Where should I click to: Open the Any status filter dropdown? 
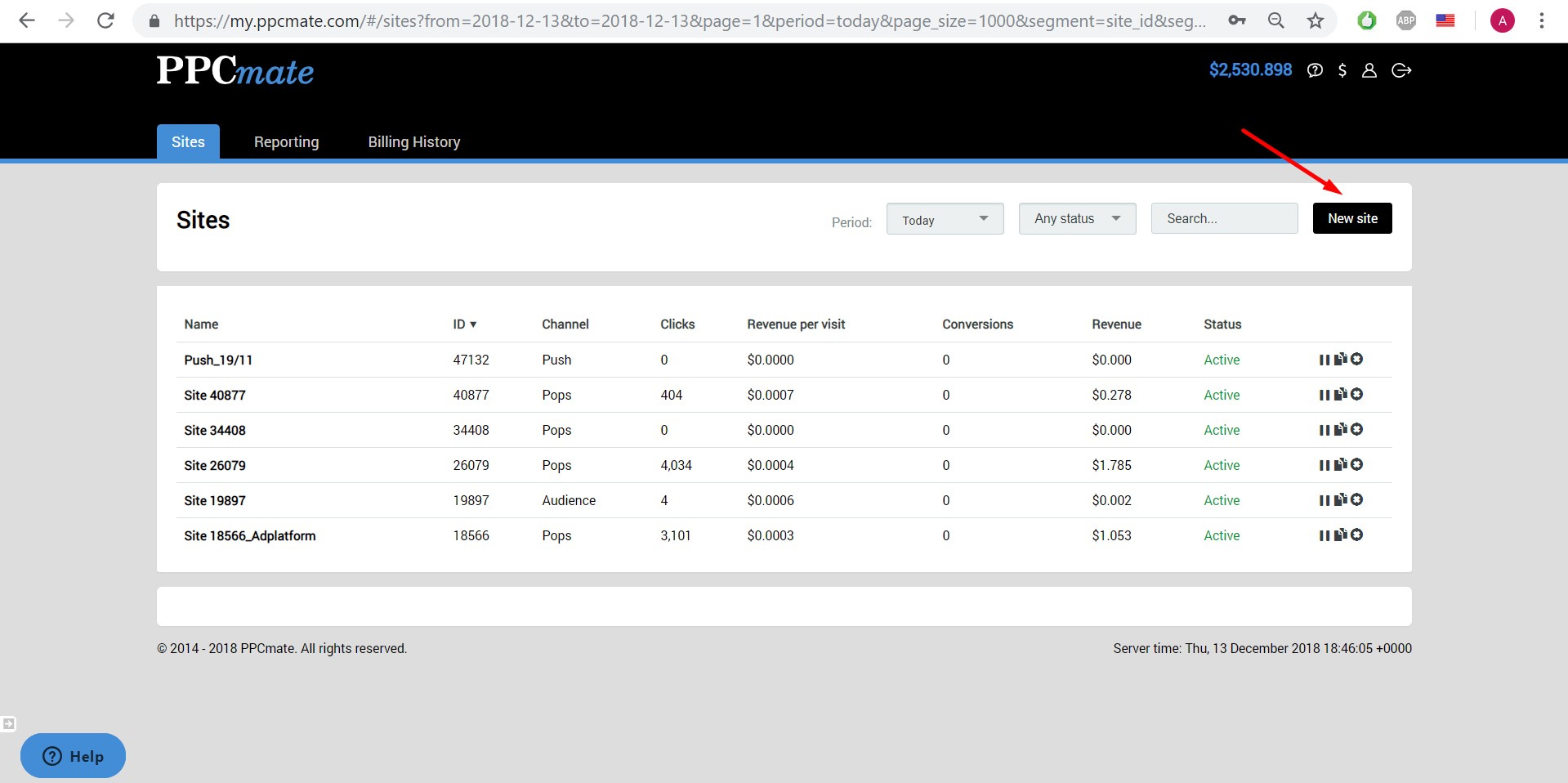point(1077,219)
